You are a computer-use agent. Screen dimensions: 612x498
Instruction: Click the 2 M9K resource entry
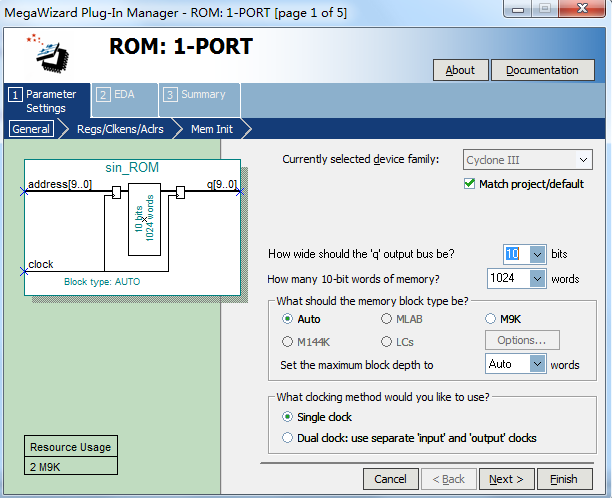click(71, 466)
